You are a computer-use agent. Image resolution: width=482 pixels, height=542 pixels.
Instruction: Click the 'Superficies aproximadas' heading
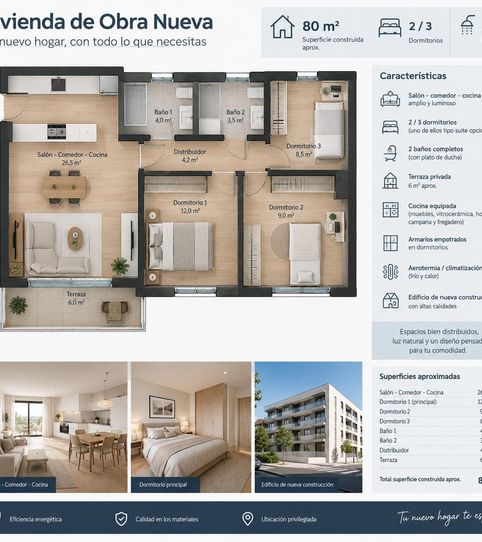pyautogui.click(x=419, y=376)
